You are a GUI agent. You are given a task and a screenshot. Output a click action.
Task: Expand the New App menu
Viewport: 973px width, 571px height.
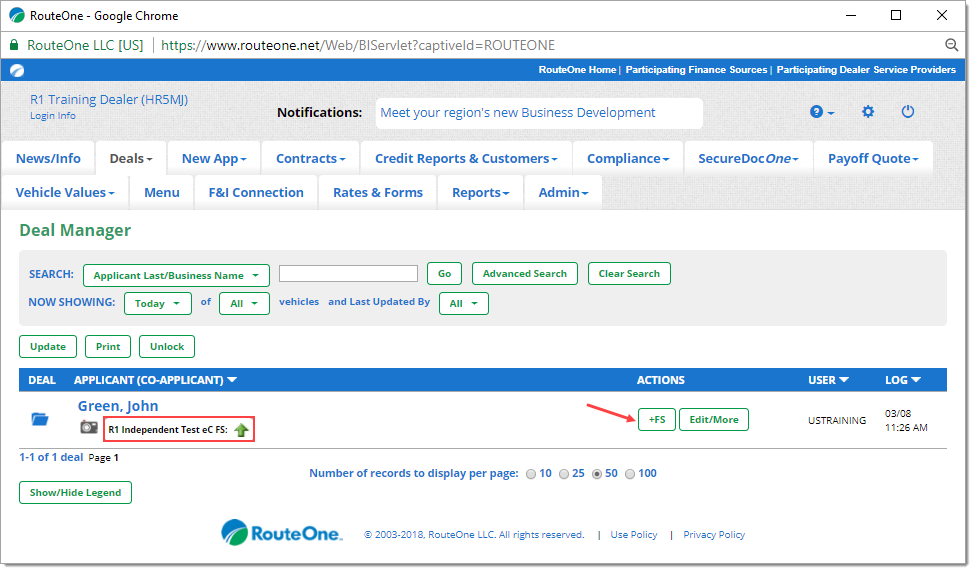(x=213, y=158)
